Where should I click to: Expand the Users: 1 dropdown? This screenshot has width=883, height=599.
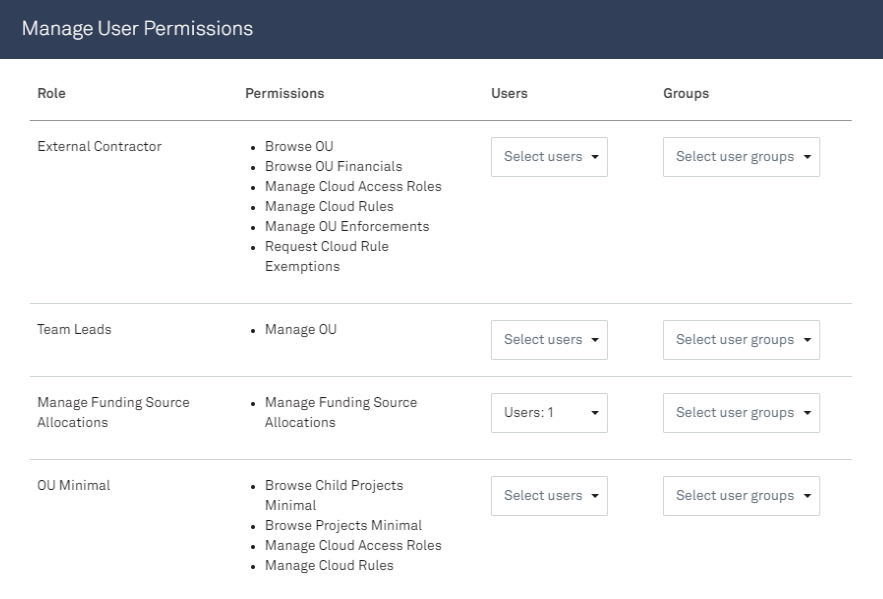(549, 413)
